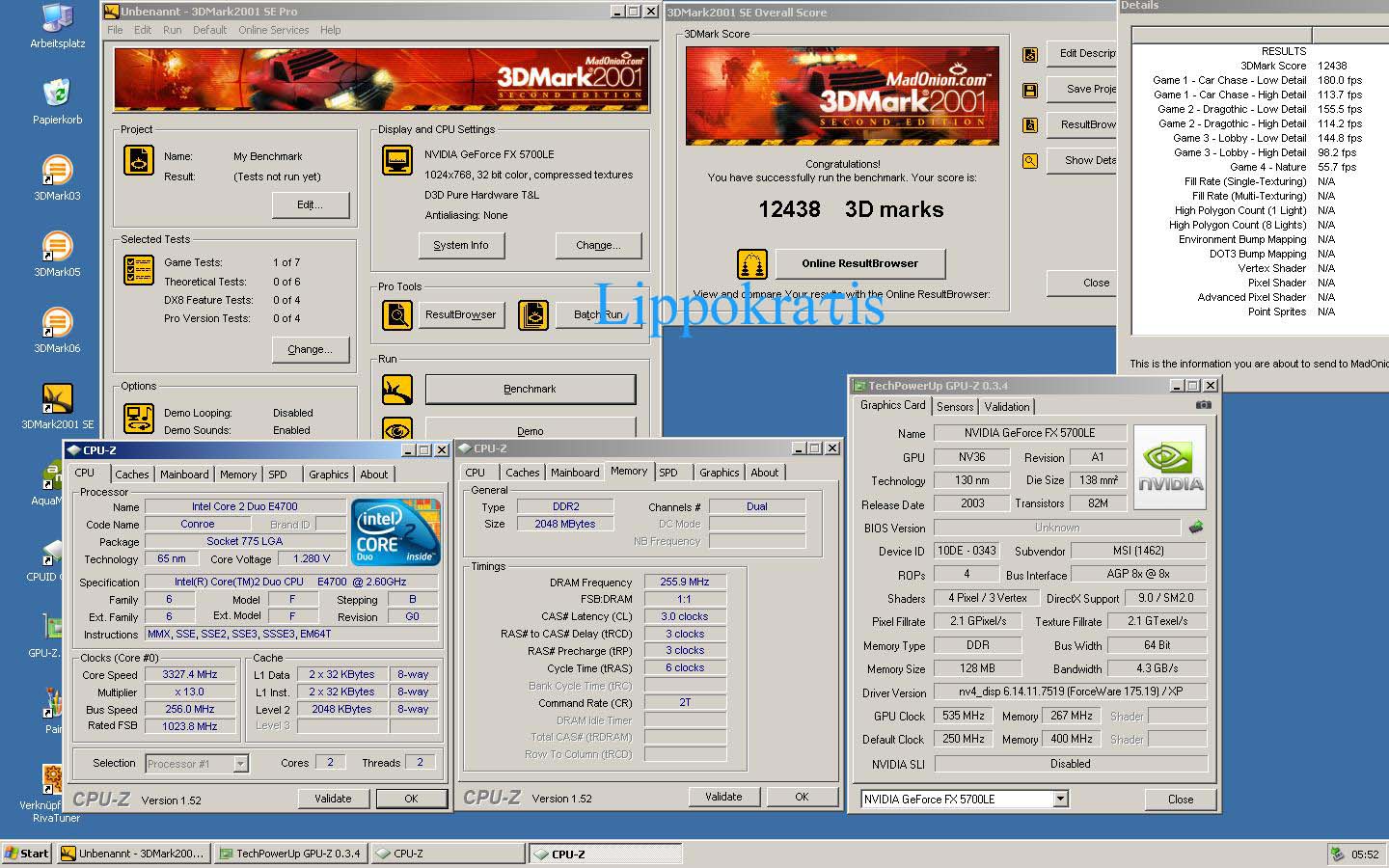Click OK in CPU-Z Memory window

(802, 797)
